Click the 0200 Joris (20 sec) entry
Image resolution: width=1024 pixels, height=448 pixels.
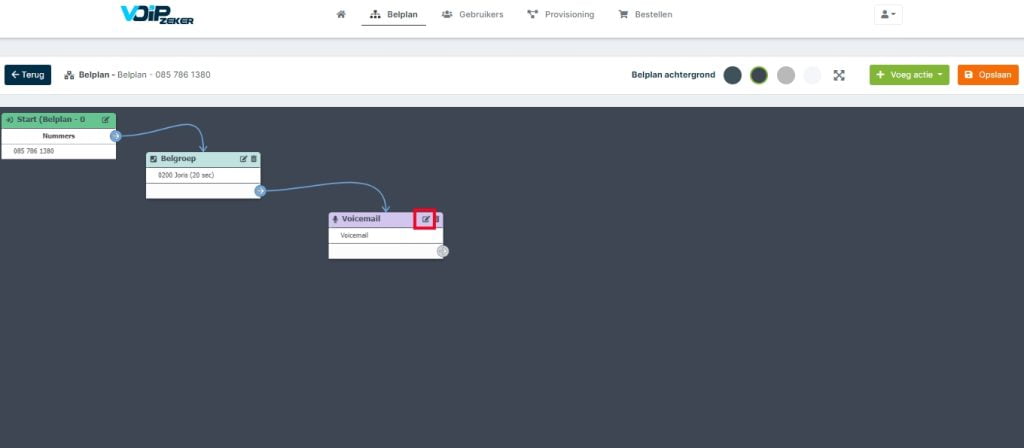pos(203,175)
